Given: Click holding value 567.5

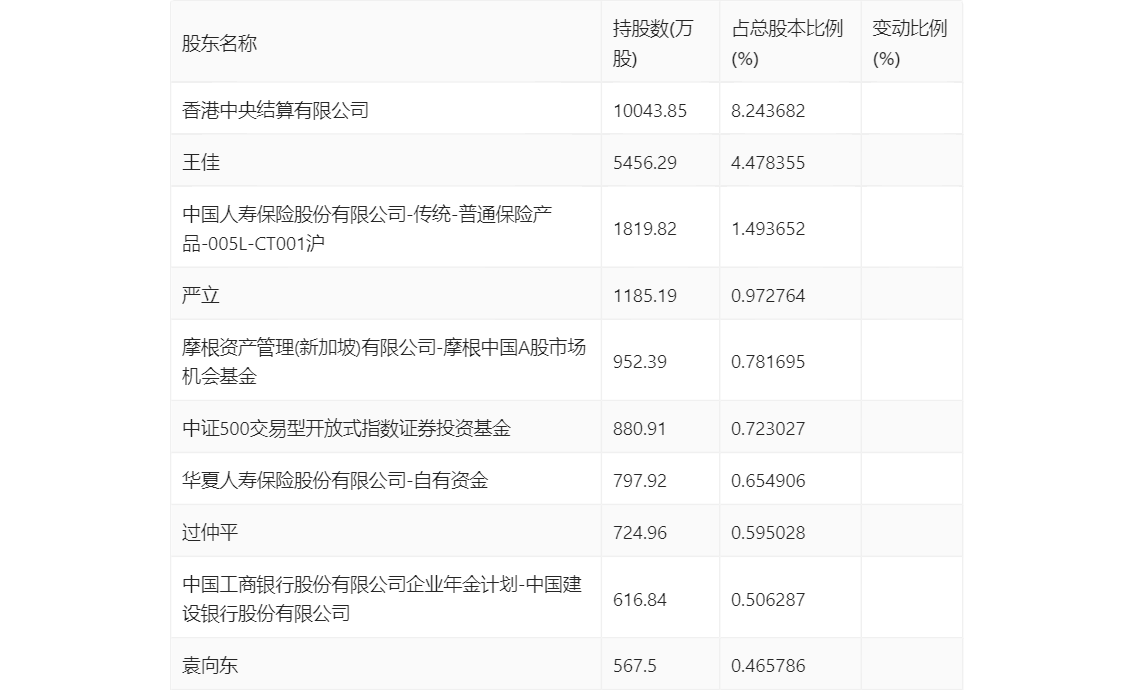Looking at the screenshot, I should coord(634,666).
